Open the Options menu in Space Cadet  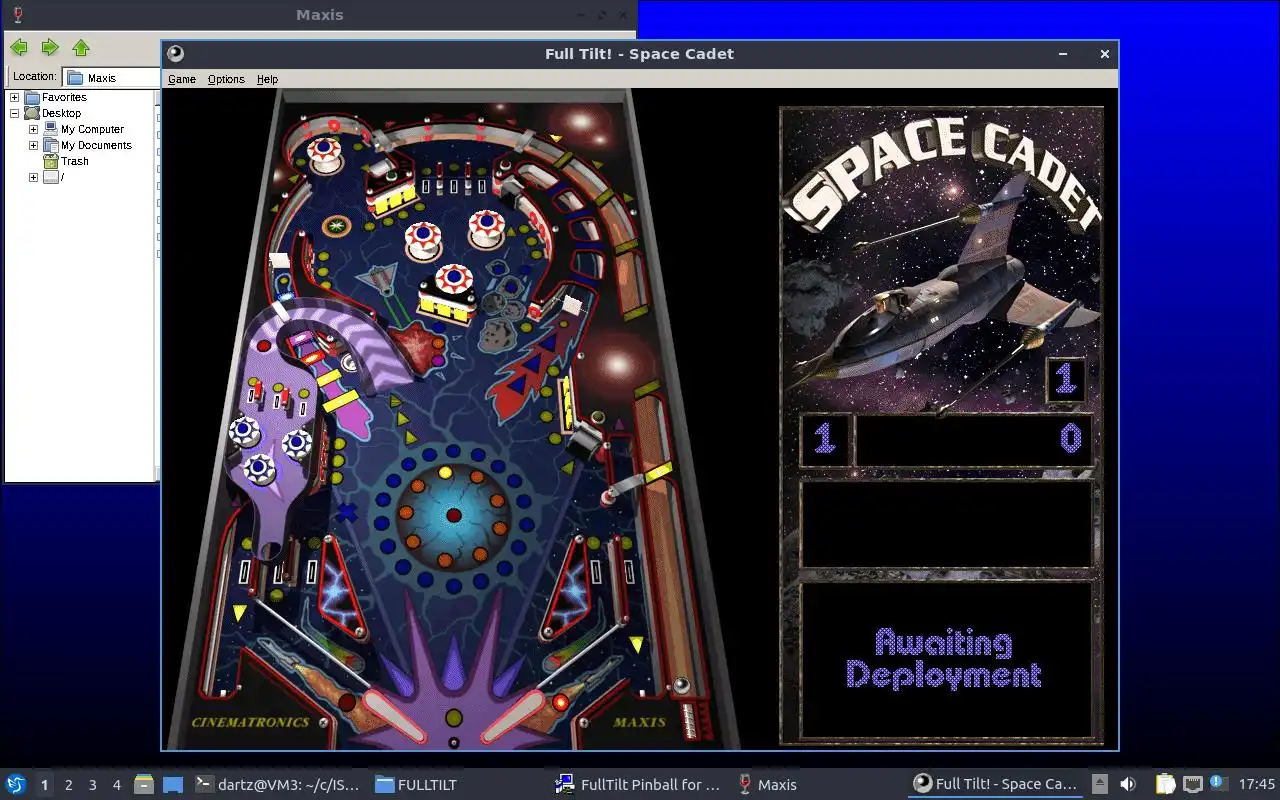pyautogui.click(x=226, y=79)
